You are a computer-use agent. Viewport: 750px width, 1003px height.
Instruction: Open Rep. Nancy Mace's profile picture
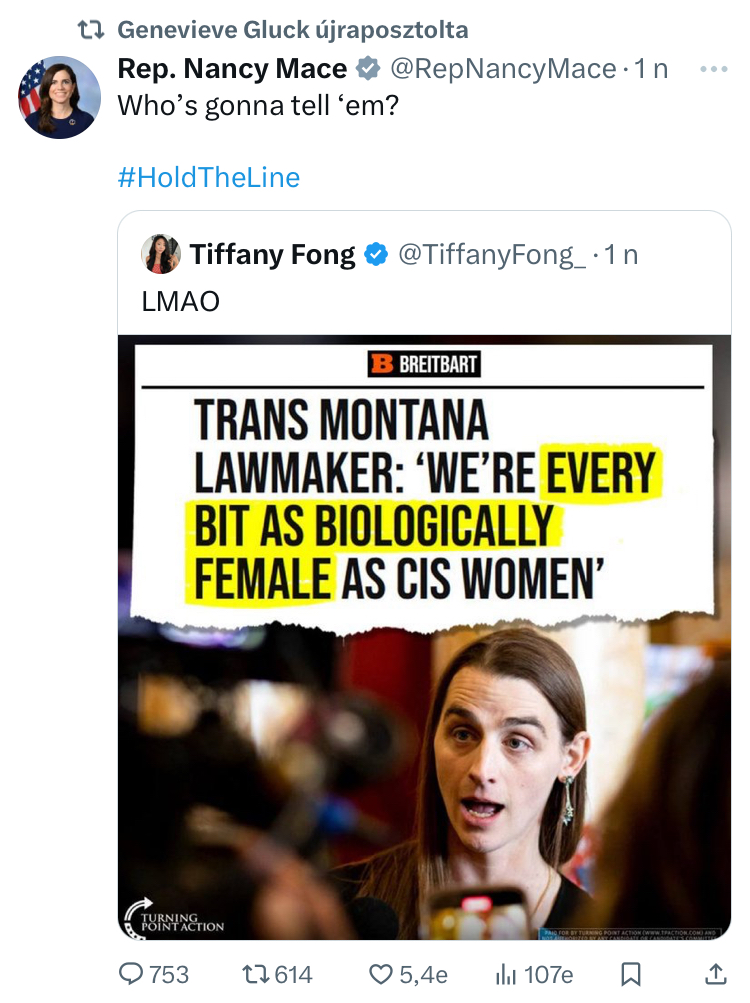click(59, 97)
